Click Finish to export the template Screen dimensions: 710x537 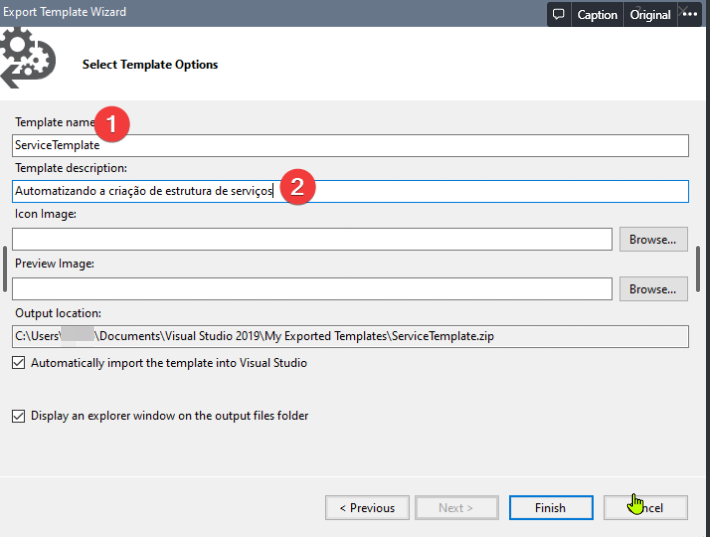[551, 508]
